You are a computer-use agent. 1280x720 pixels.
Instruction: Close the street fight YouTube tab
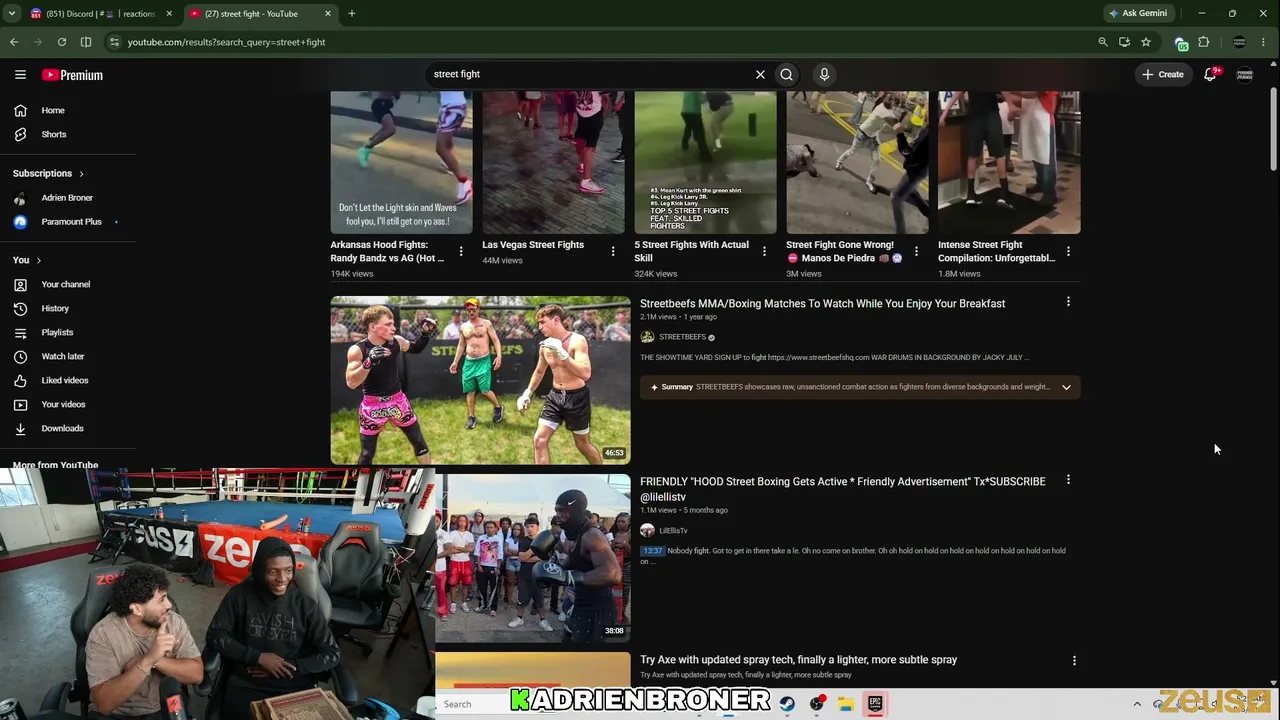(328, 14)
